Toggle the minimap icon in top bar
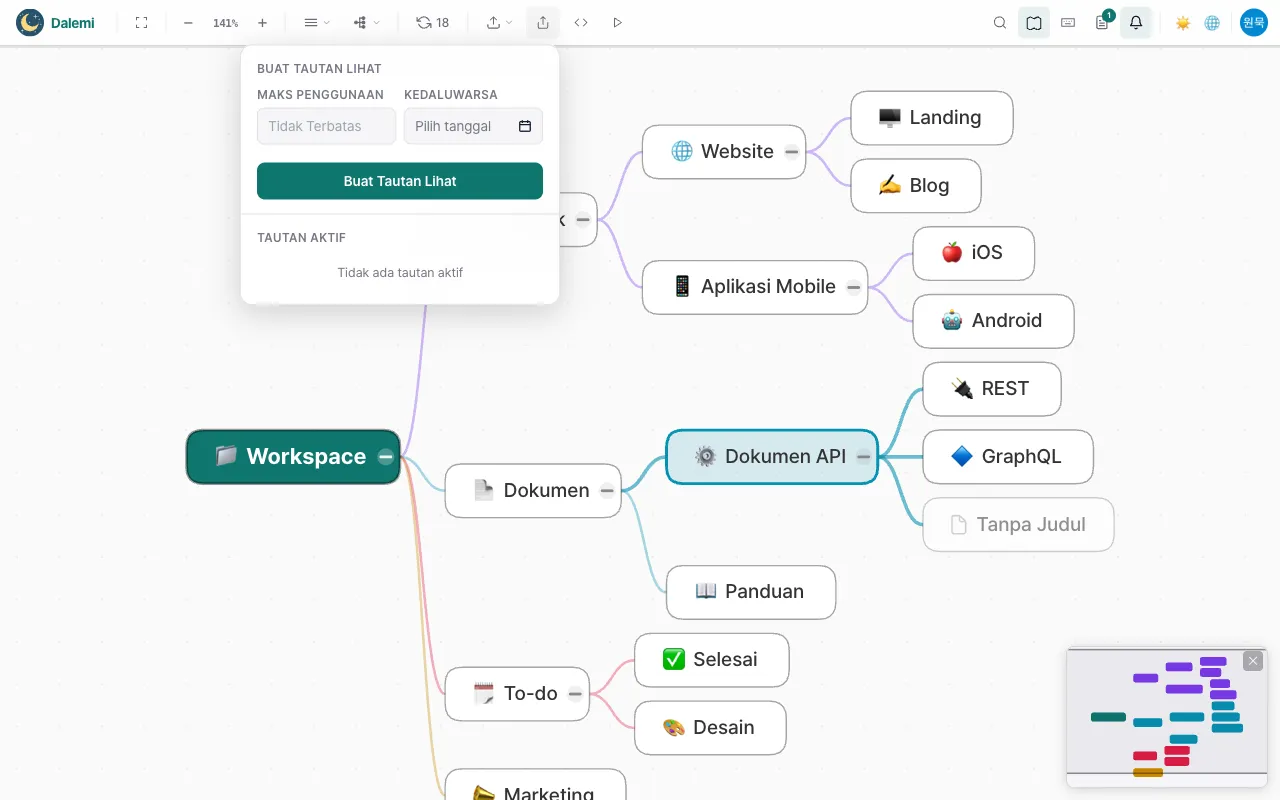 (1034, 22)
